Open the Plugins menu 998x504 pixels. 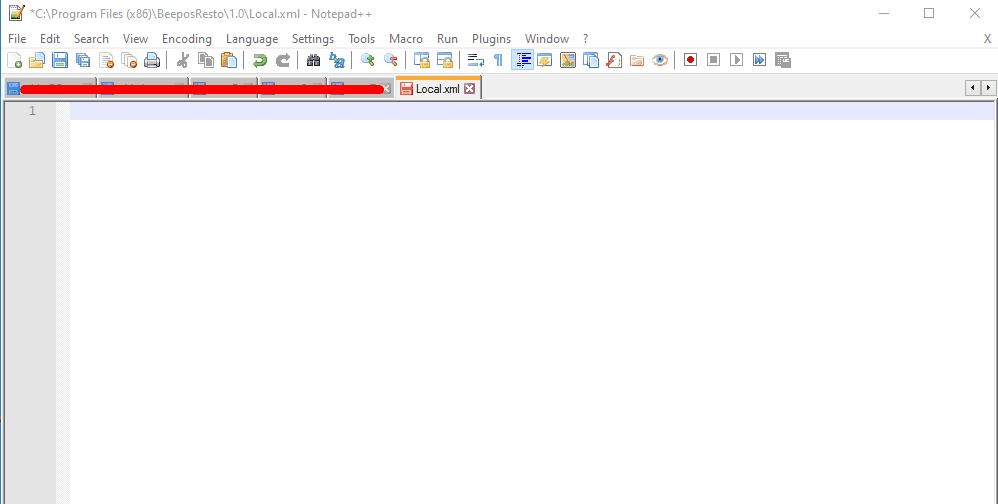click(x=491, y=38)
